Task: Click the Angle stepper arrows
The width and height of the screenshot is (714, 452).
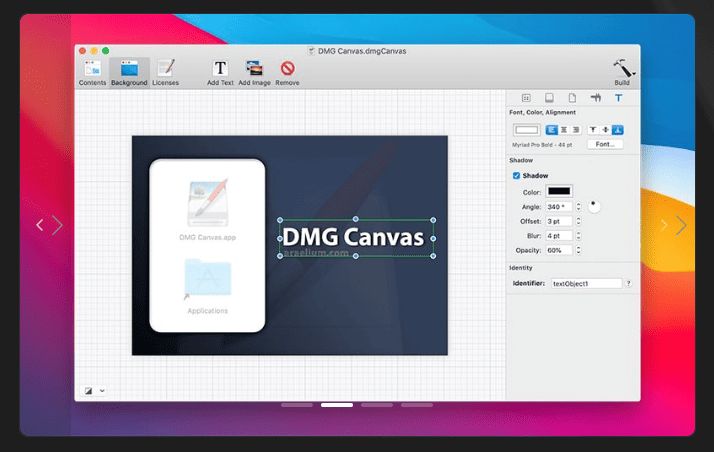Action: pyautogui.click(x=578, y=207)
